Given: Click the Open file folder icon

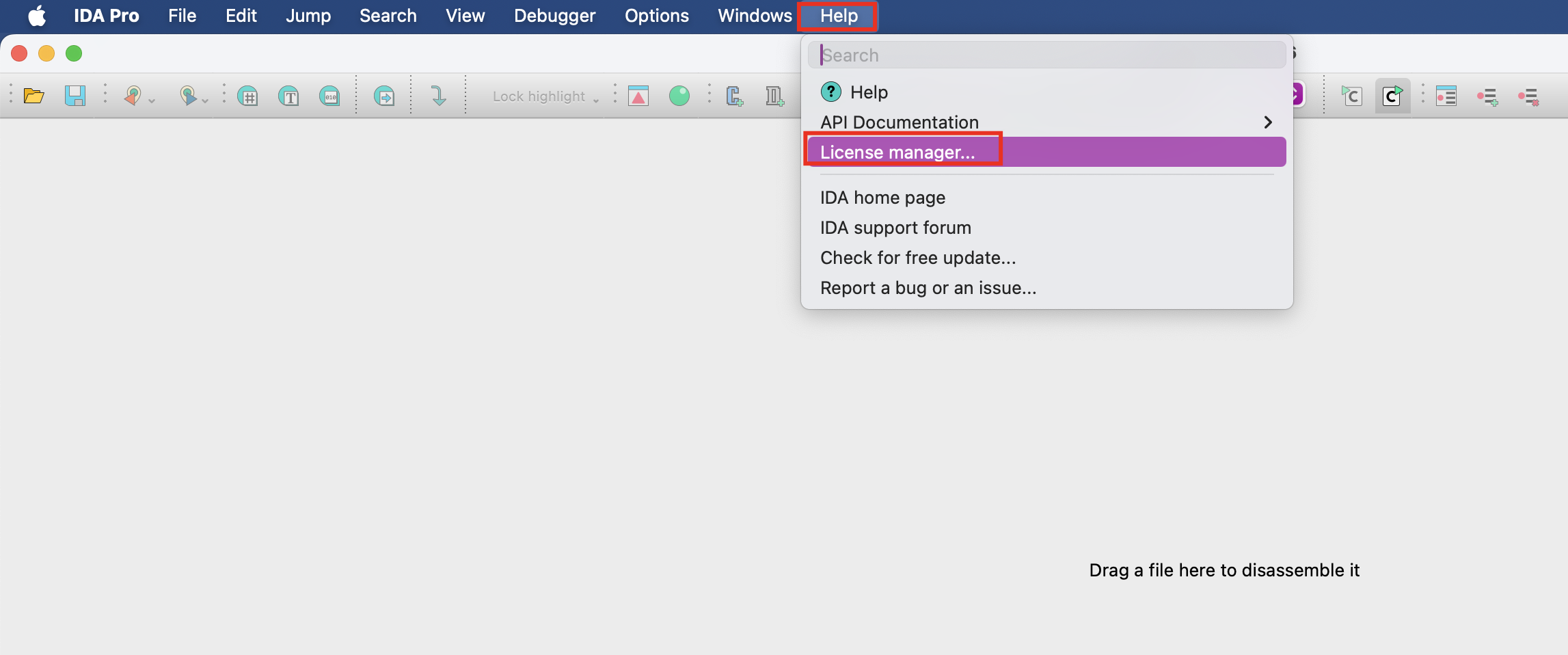Looking at the screenshot, I should click(34, 96).
